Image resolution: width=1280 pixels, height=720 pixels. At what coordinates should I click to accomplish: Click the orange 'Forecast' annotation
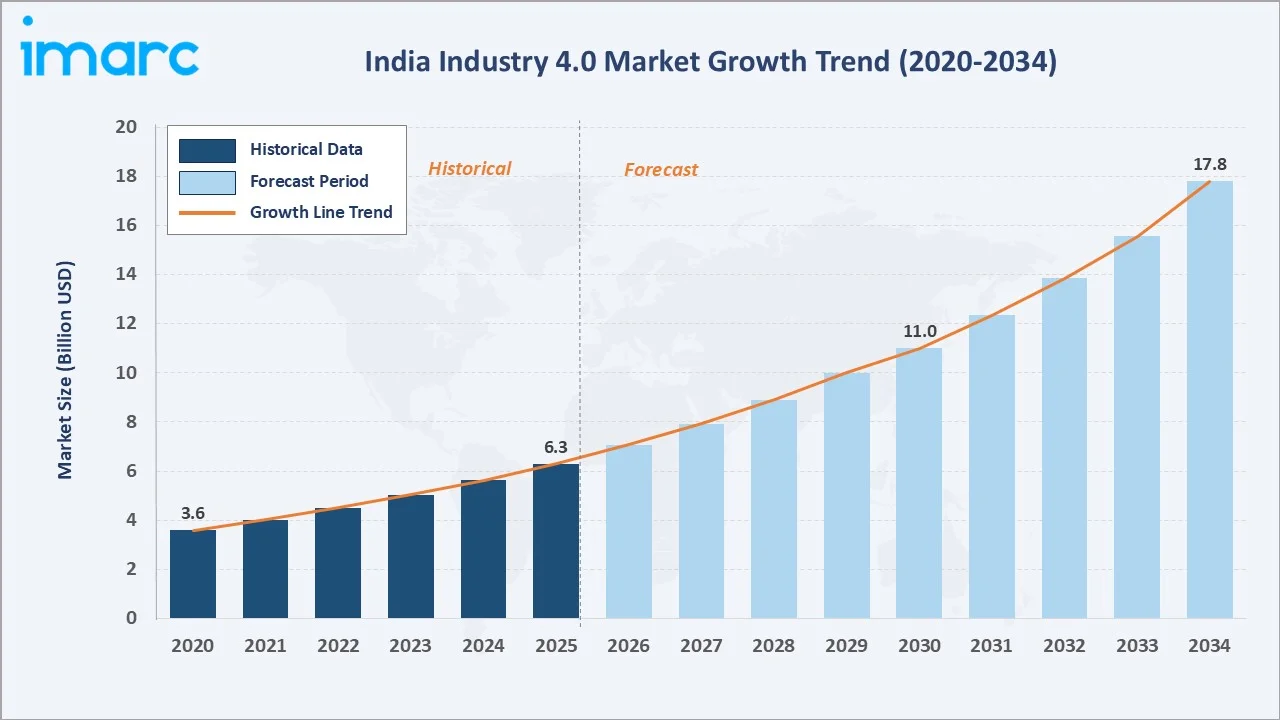(x=661, y=170)
